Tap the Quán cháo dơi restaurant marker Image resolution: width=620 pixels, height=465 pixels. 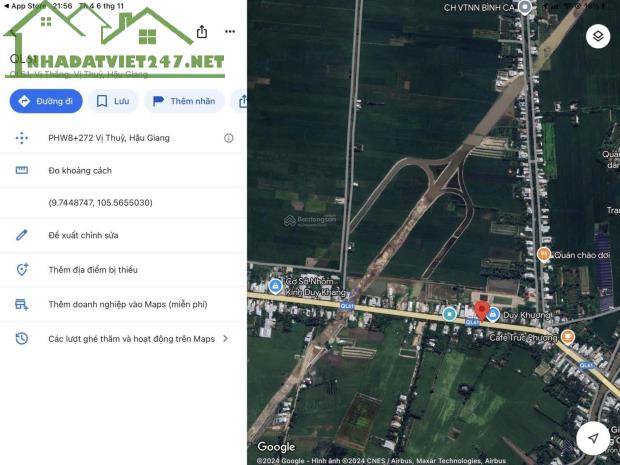(x=544, y=254)
